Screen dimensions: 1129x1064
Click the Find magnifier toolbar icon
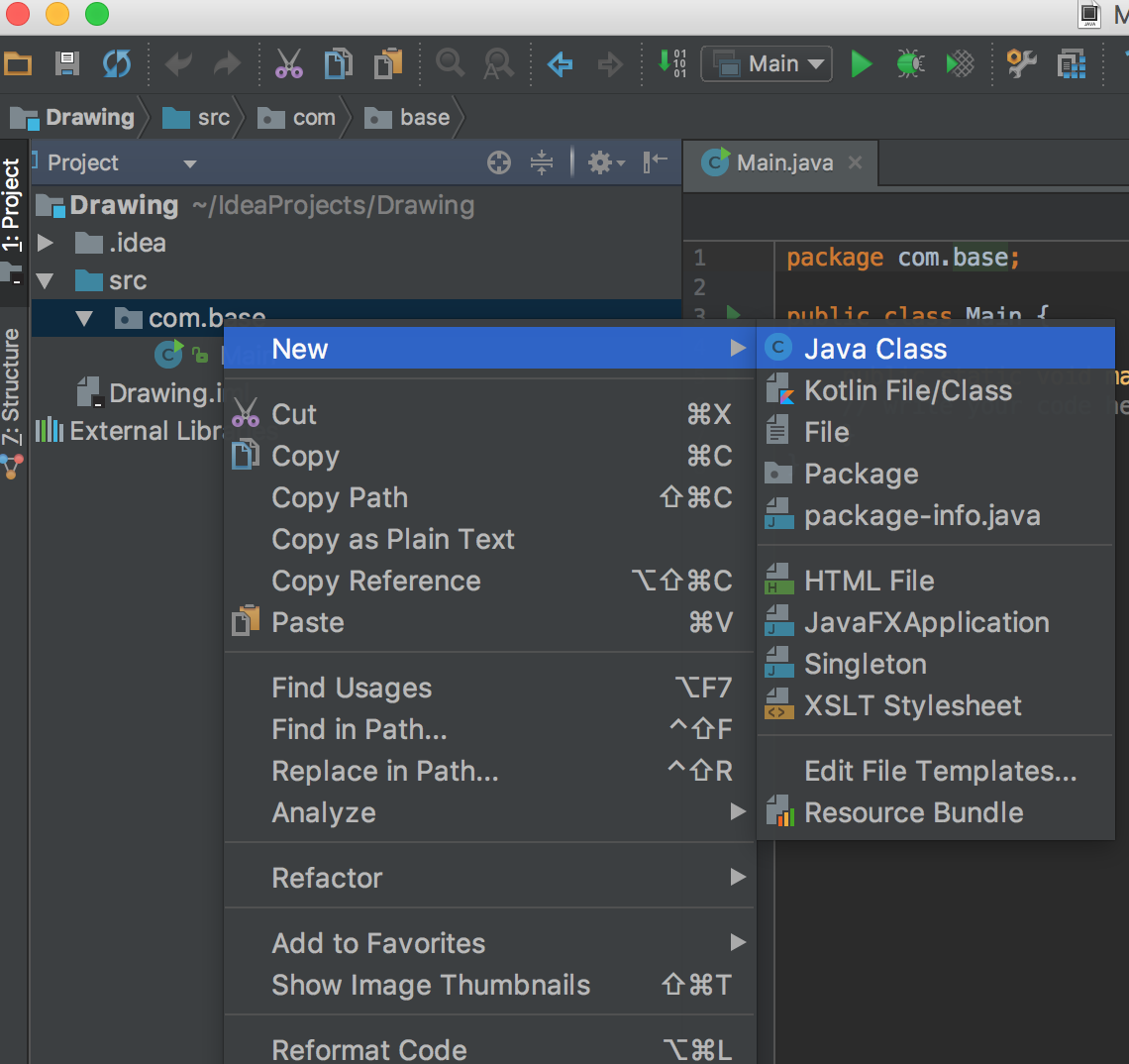(x=450, y=63)
